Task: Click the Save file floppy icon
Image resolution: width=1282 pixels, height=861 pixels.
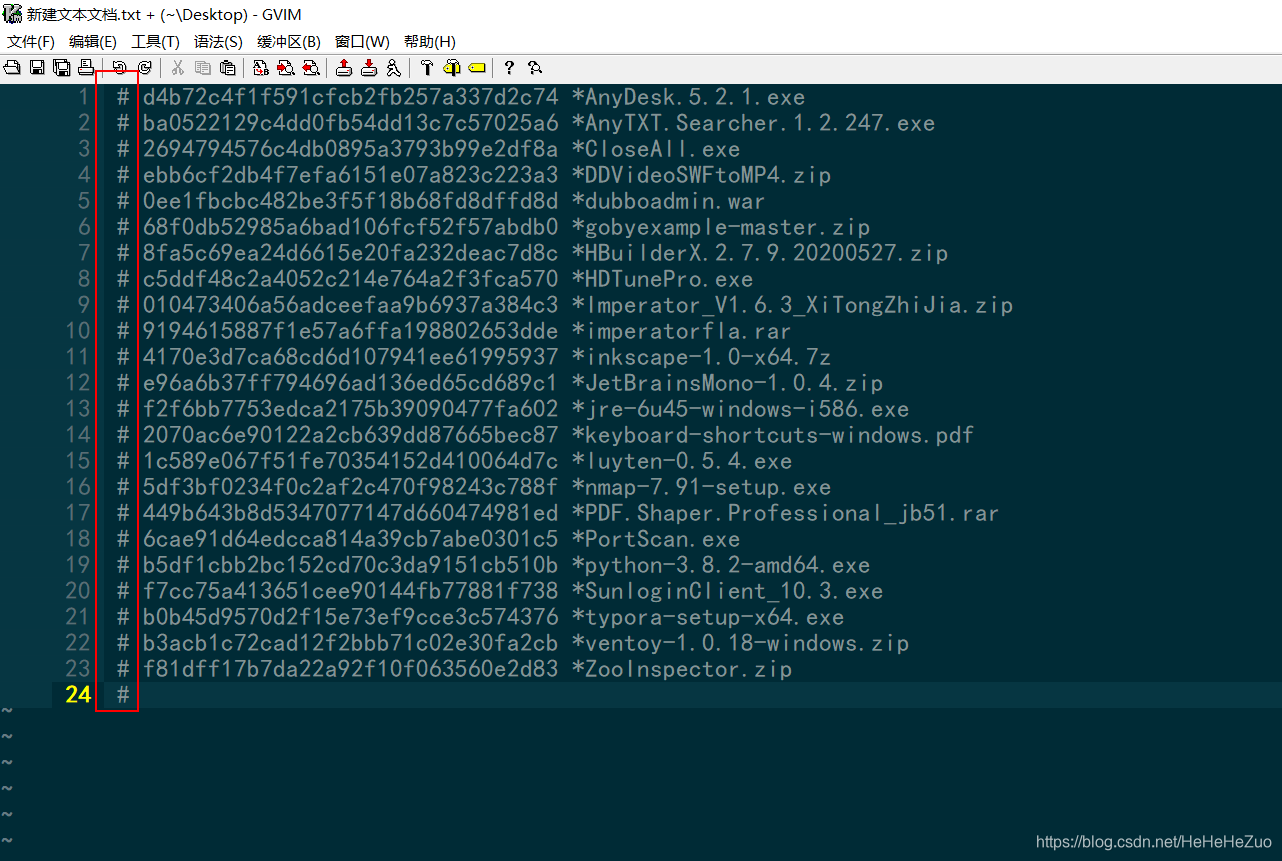Action: click(x=37, y=68)
